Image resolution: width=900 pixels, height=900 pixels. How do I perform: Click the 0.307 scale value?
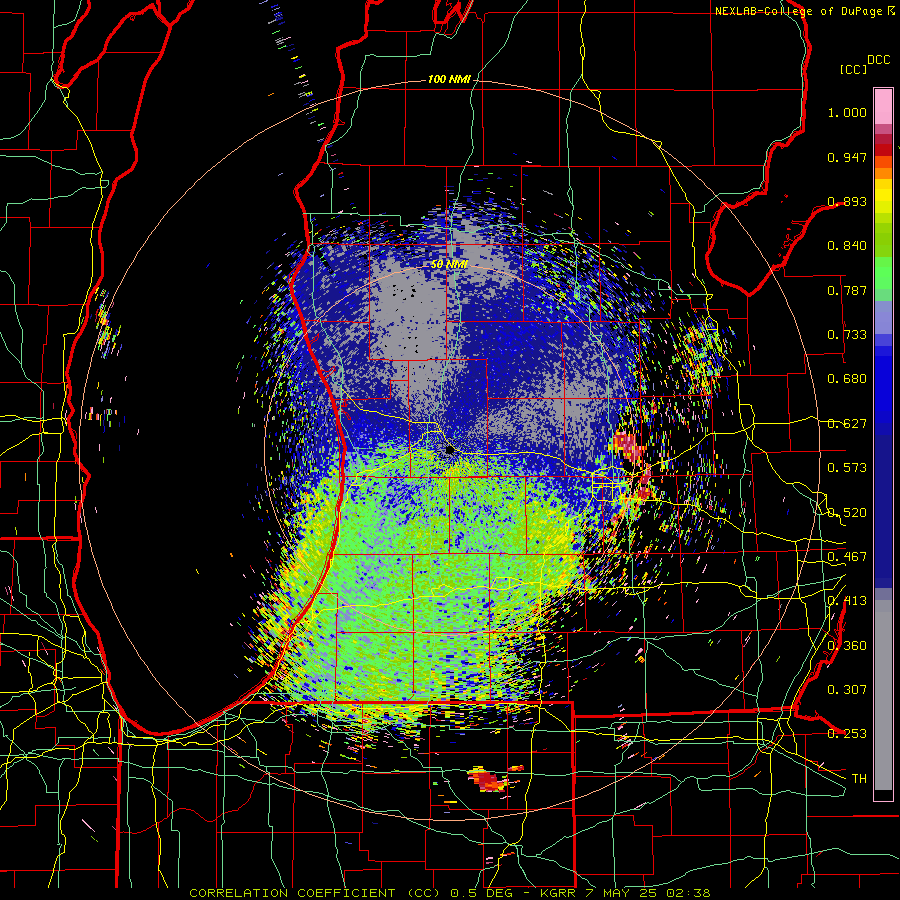847,689
